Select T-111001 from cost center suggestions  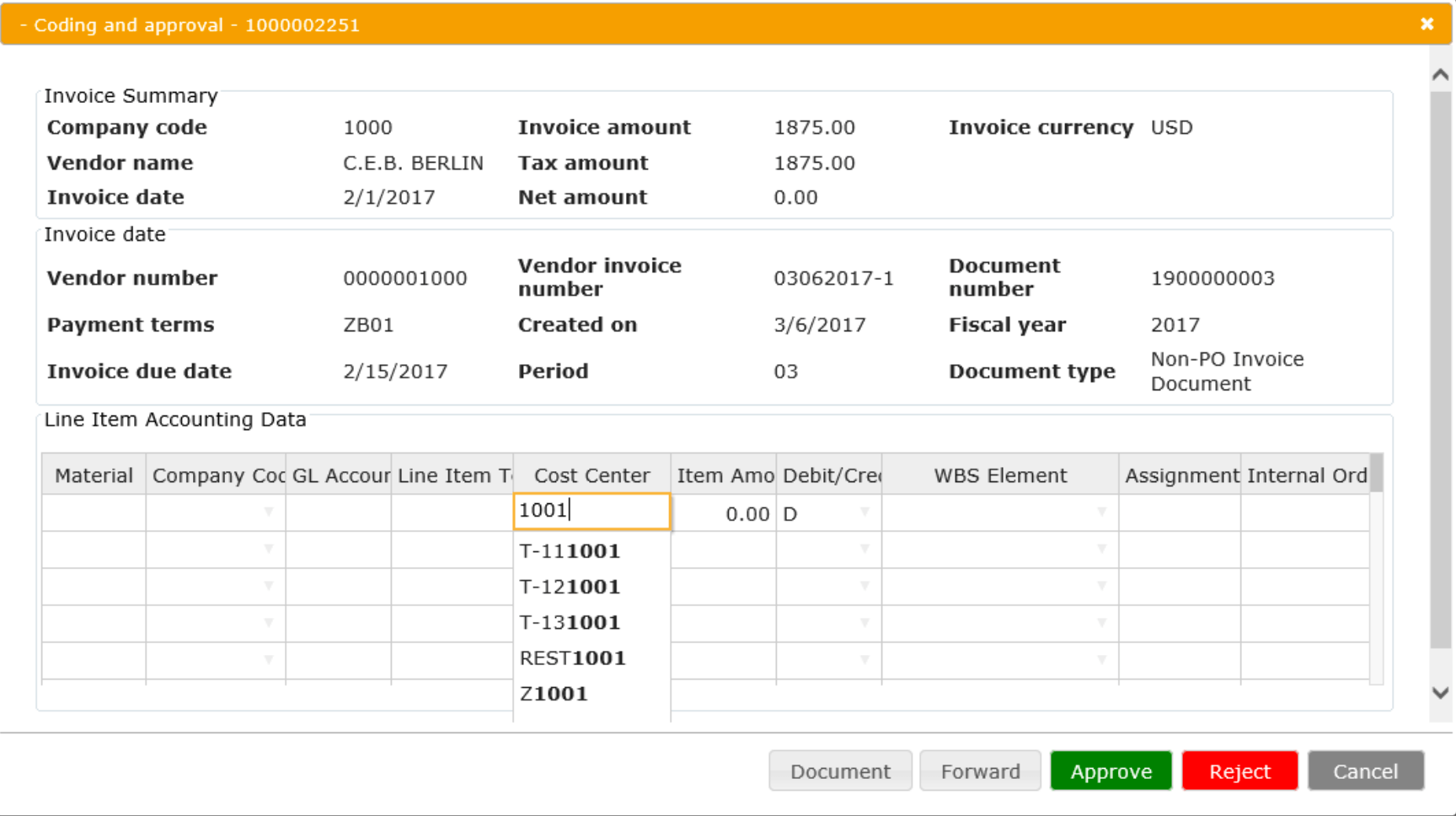(570, 551)
